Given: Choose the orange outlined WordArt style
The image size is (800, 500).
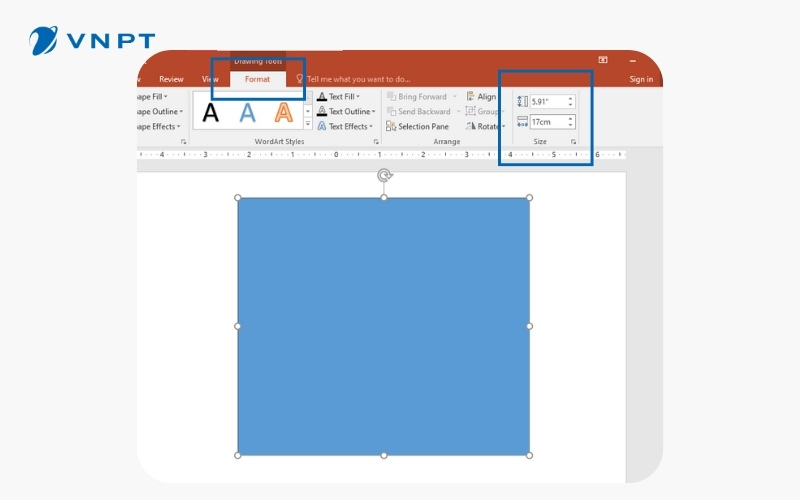Looking at the screenshot, I should pyautogui.click(x=285, y=113).
